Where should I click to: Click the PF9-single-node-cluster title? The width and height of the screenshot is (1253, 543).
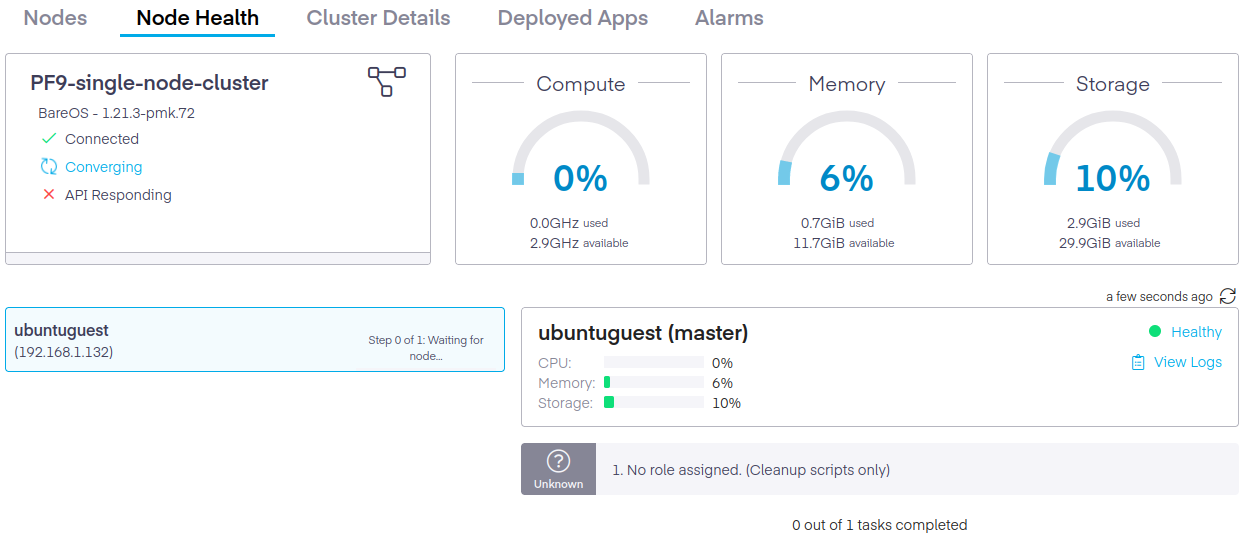(150, 83)
